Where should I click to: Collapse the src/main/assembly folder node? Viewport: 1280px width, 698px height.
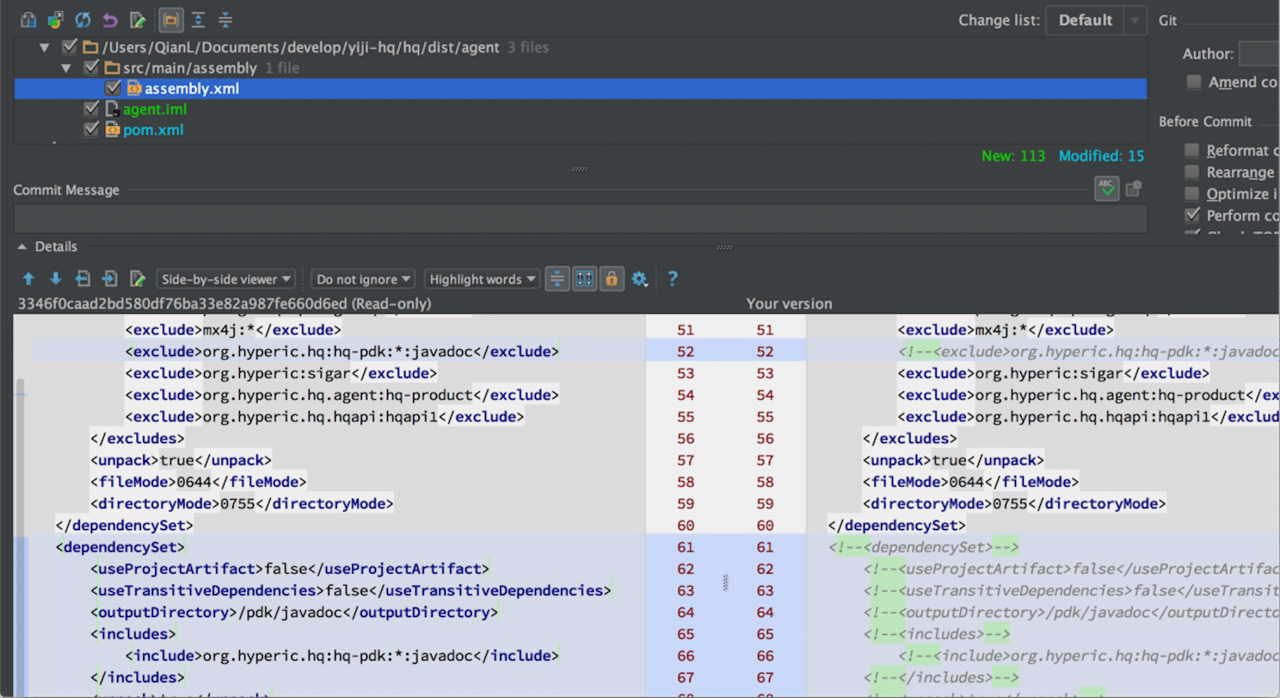(67, 68)
